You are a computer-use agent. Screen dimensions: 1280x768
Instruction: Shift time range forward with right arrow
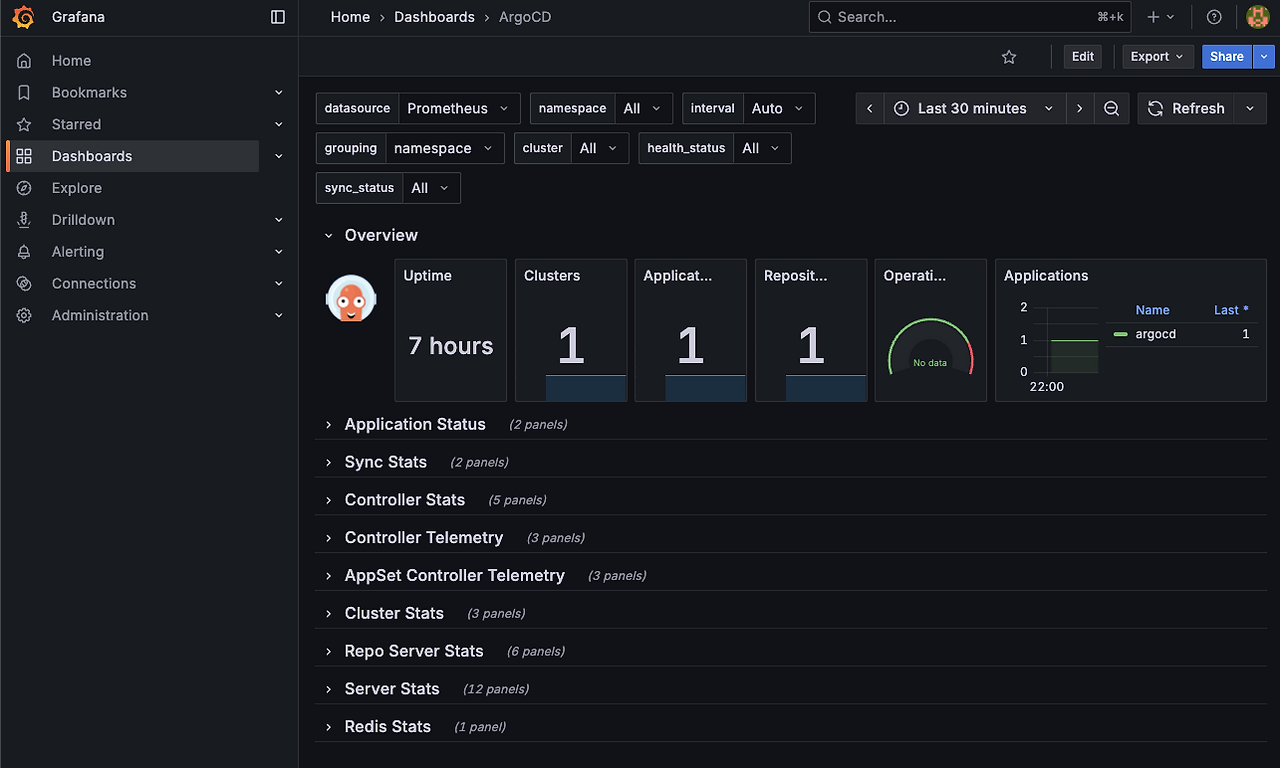coord(1079,108)
